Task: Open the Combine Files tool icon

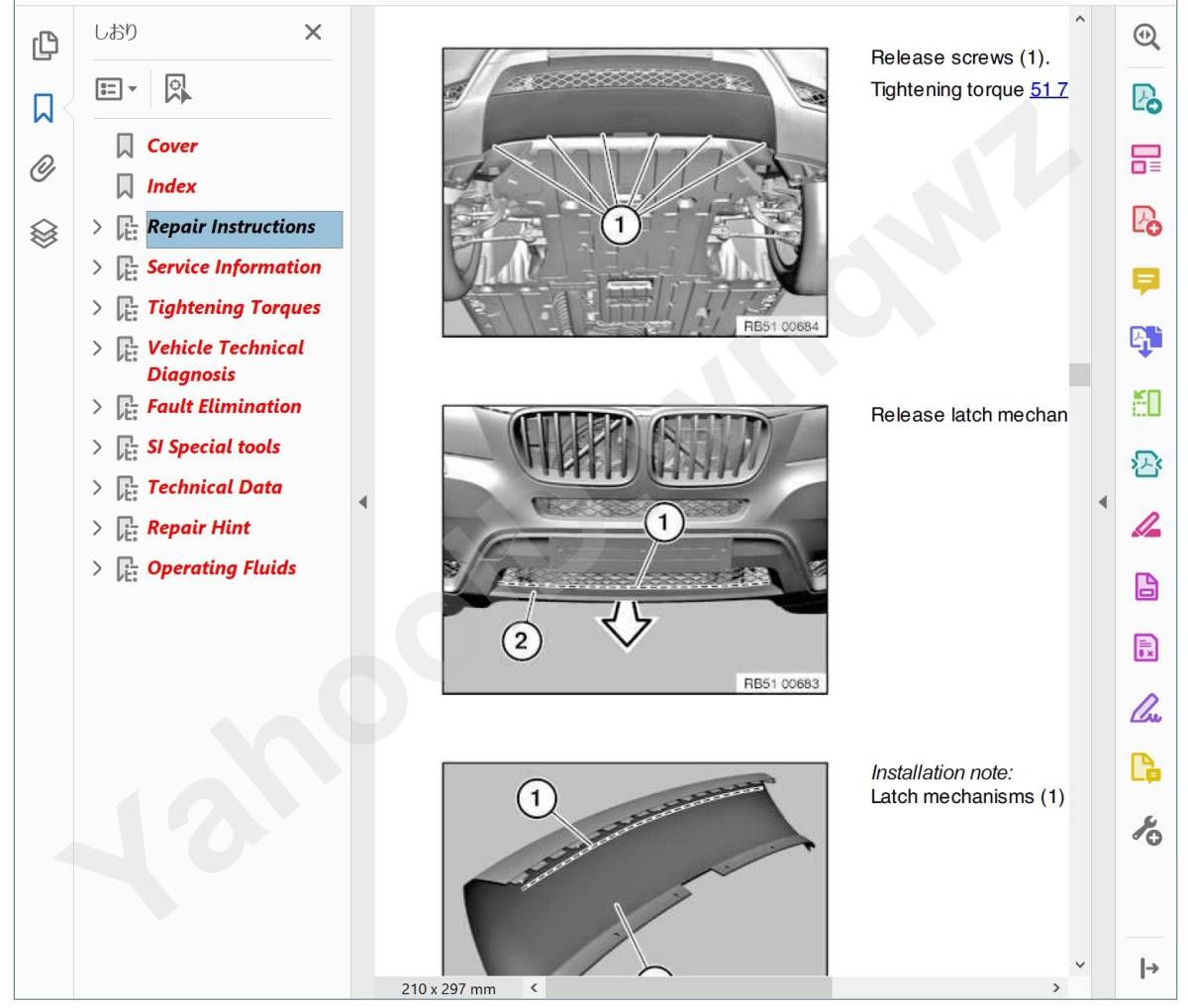Action: (1146, 342)
